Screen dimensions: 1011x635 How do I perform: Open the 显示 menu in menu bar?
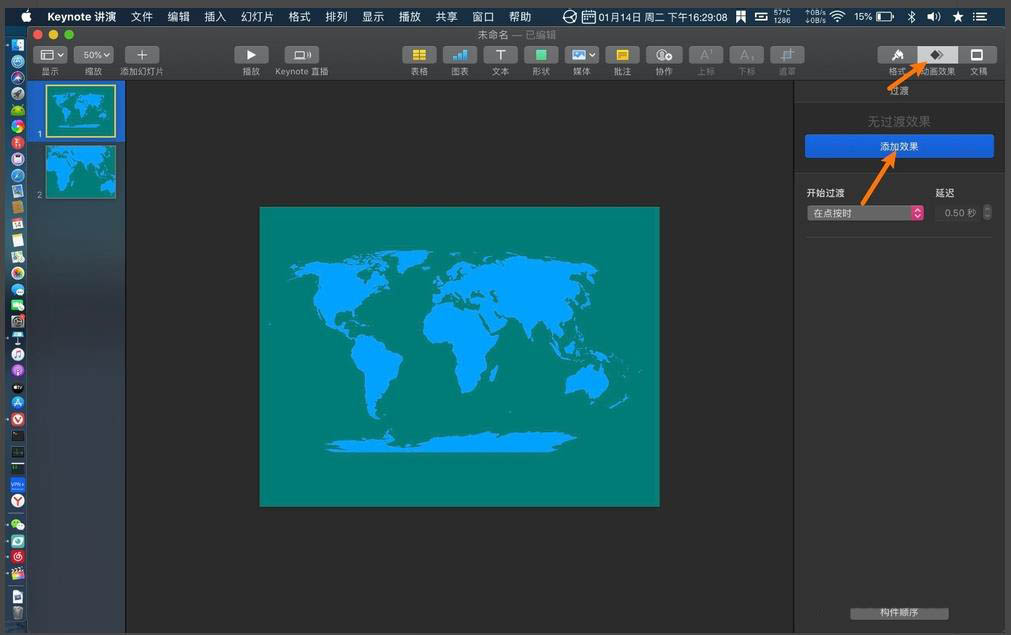coord(373,17)
